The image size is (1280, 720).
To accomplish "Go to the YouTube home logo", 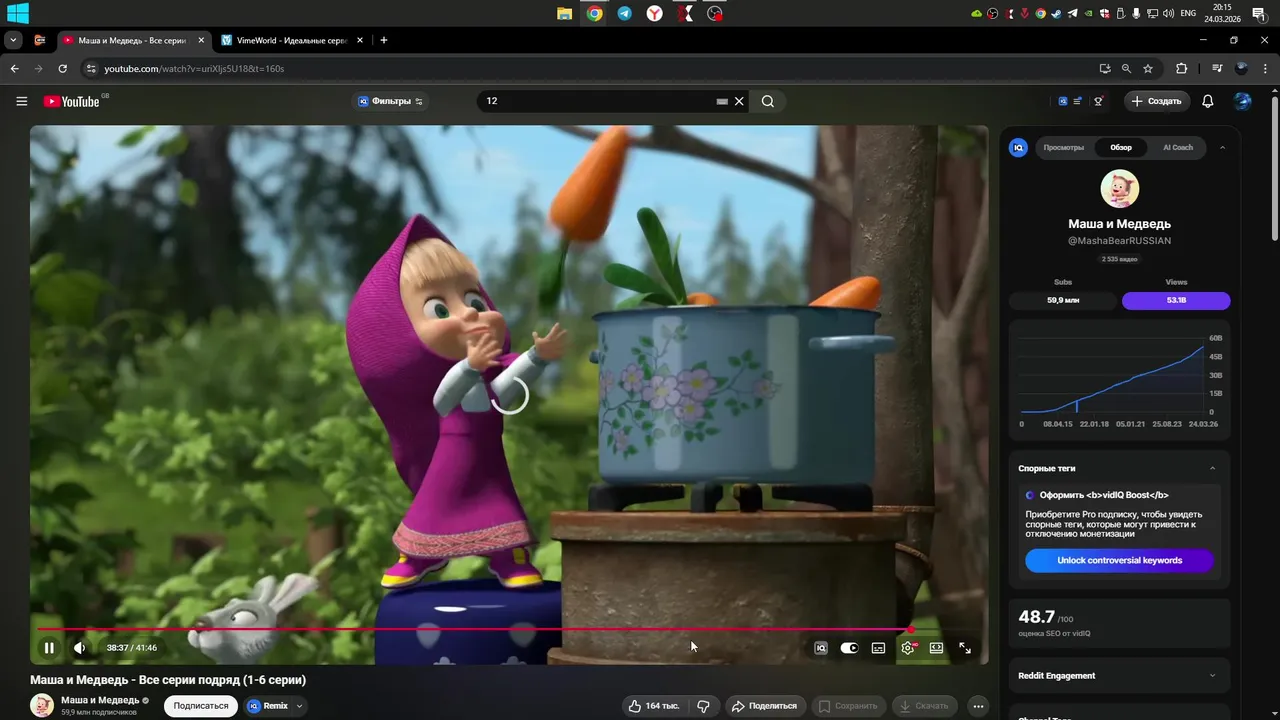I will 71,101.
